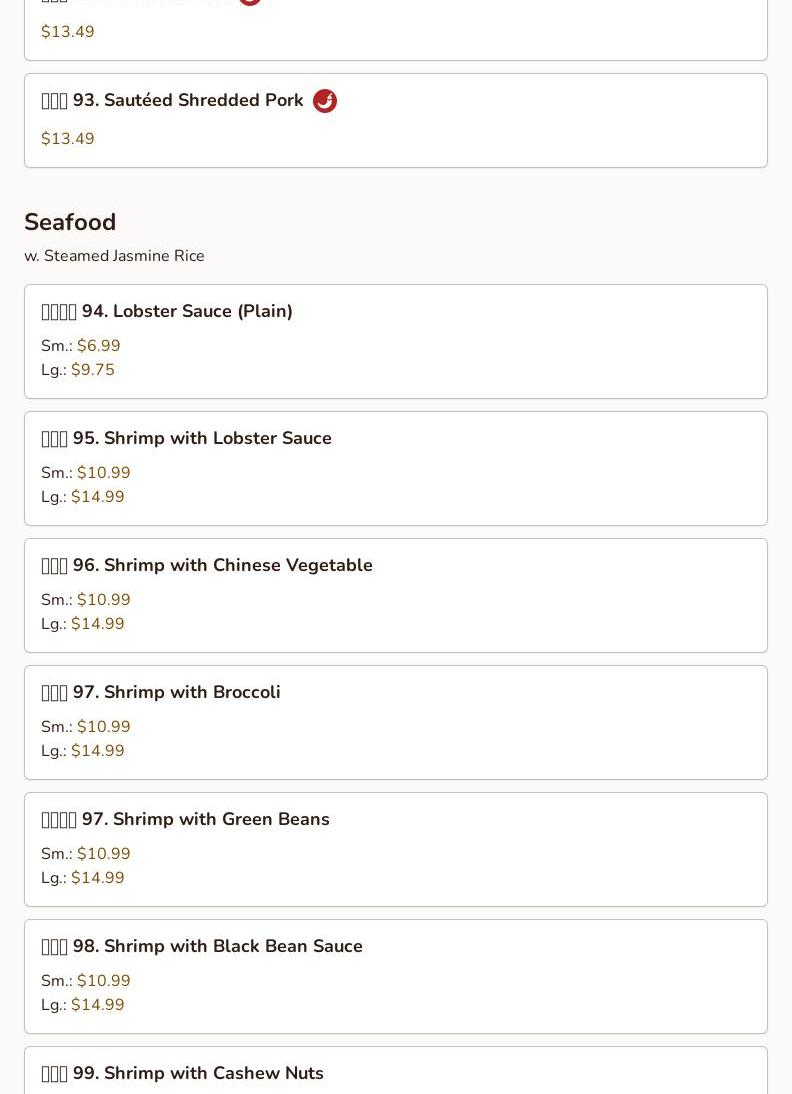This screenshot has width=792, height=1094.
Task: Open 98. Shrimp with Black Bean Sauce
Action: 233,947
